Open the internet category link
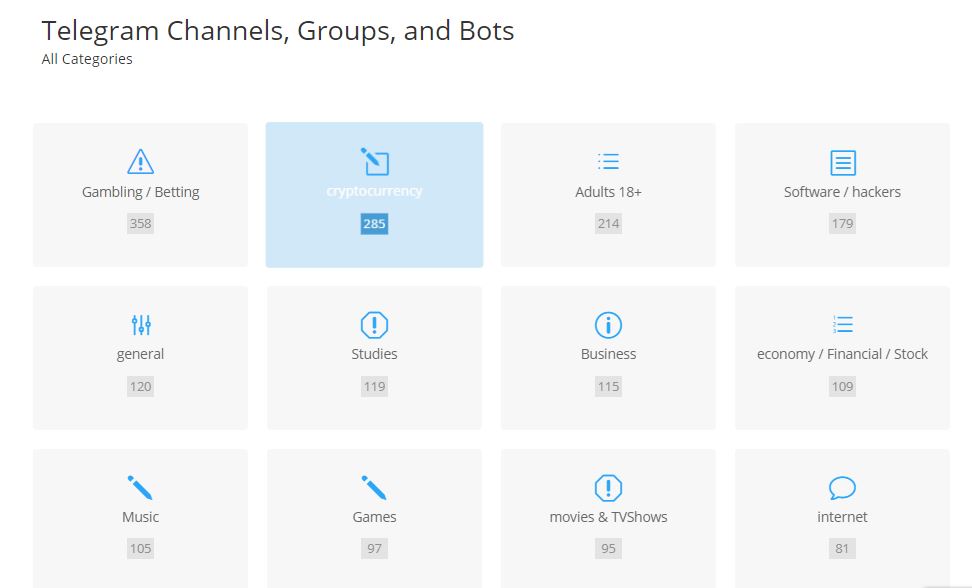 (842, 517)
